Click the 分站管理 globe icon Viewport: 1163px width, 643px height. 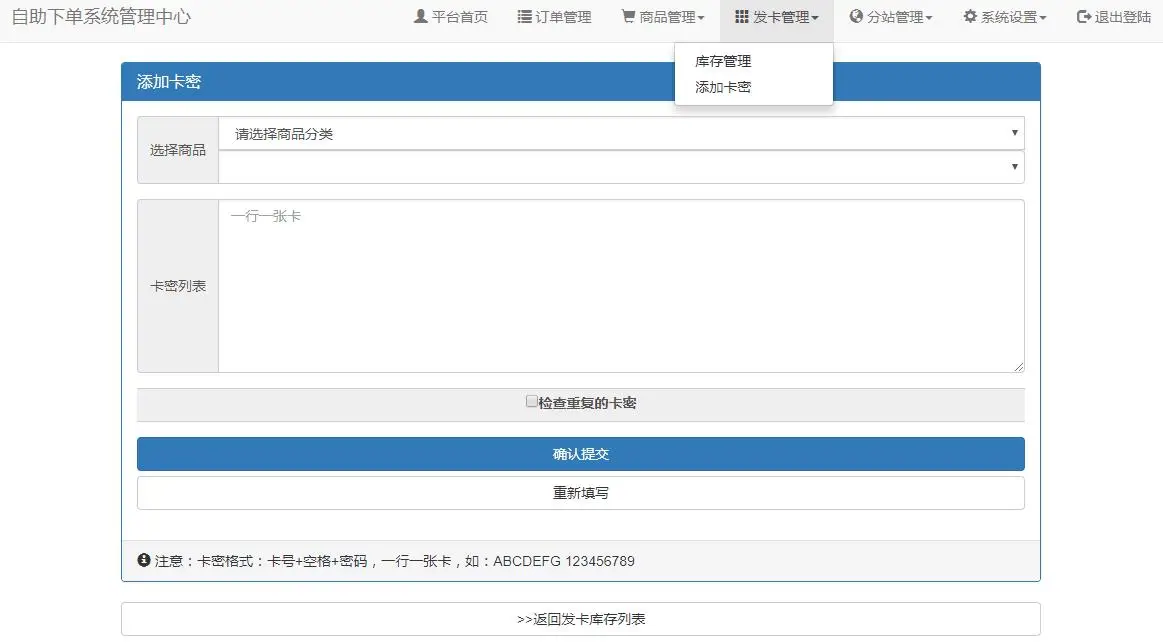click(855, 16)
